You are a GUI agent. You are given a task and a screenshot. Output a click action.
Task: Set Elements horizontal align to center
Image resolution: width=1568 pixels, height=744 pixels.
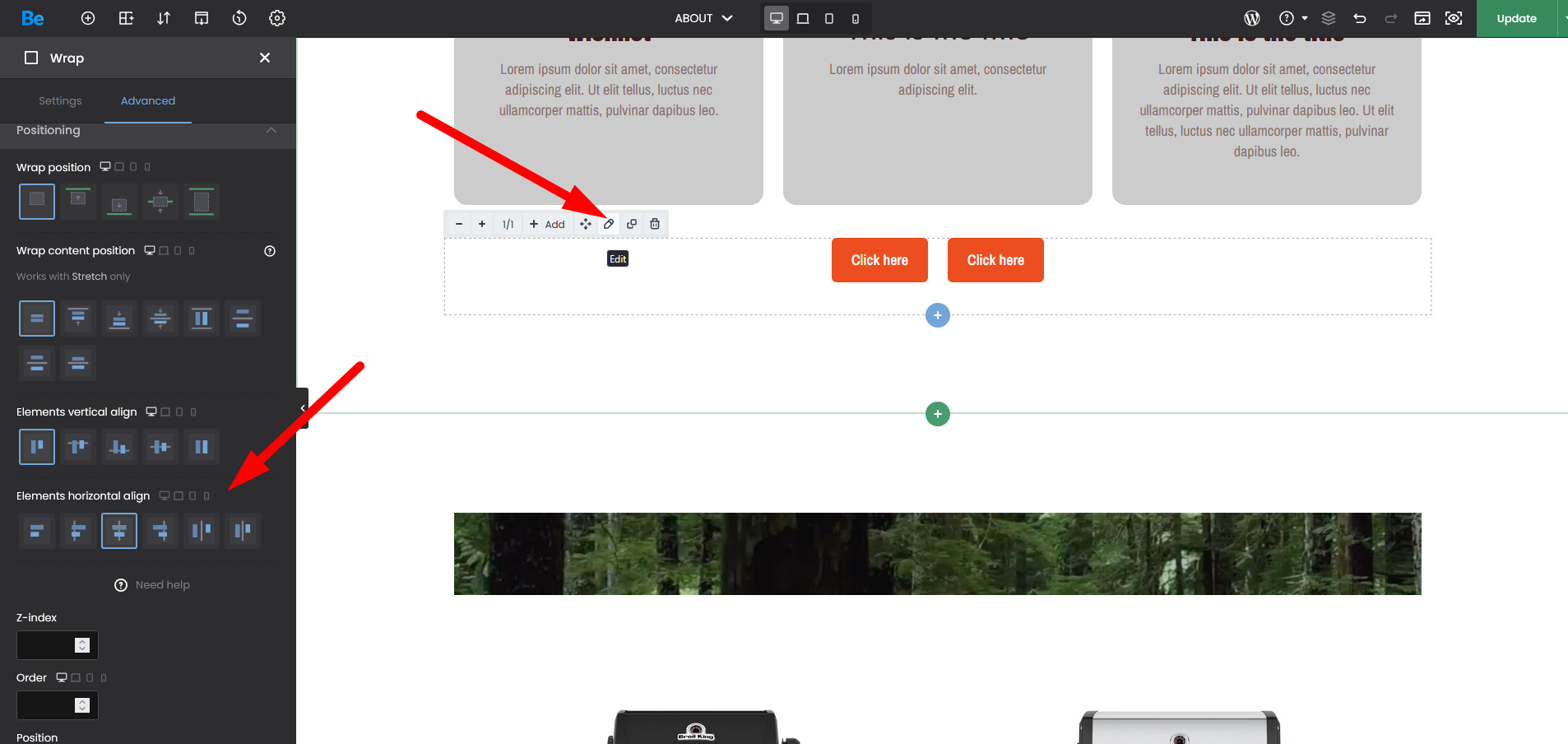pos(119,531)
